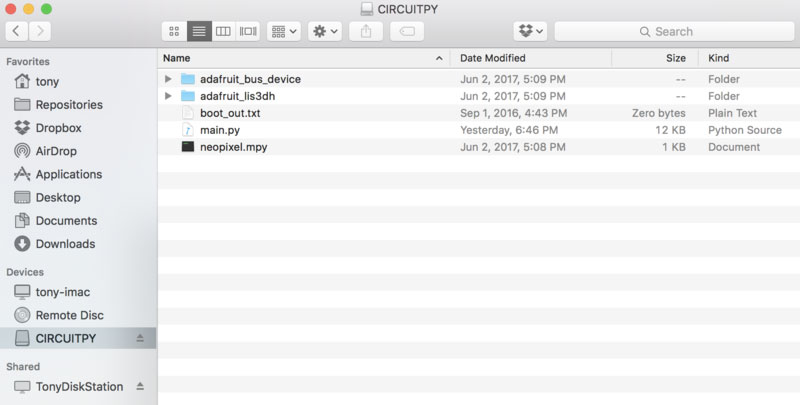This screenshot has width=800, height=405.
Task: Expand the adafruit_bus_device folder
Action: pos(168,79)
